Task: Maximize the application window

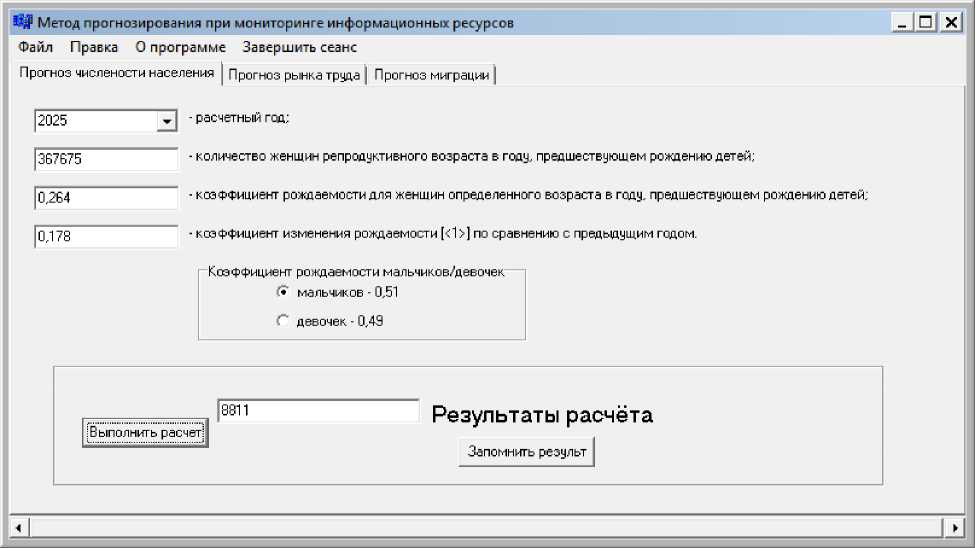Action: coord(926,23)
